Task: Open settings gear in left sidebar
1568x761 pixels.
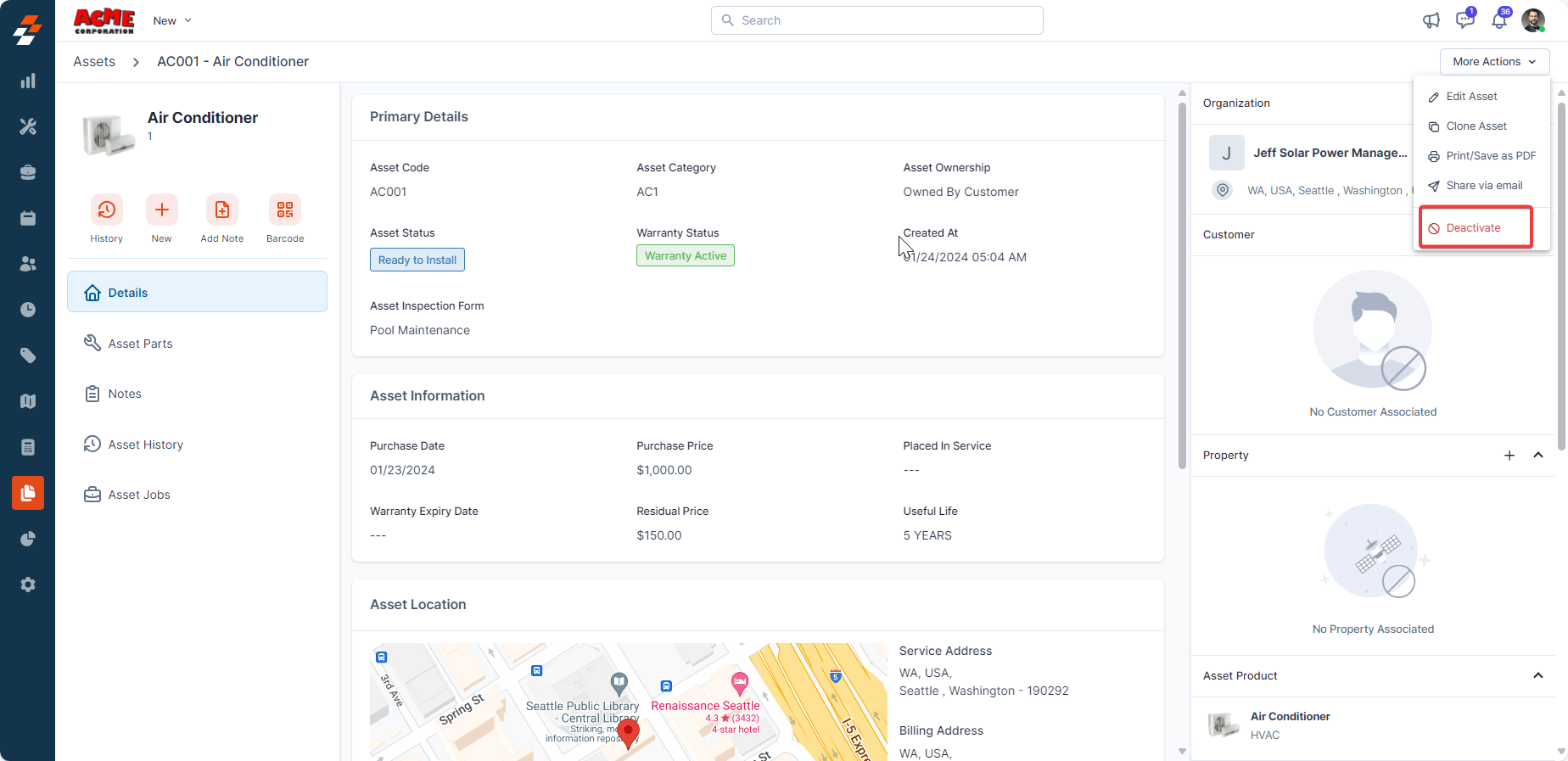Action: [28, 585]
